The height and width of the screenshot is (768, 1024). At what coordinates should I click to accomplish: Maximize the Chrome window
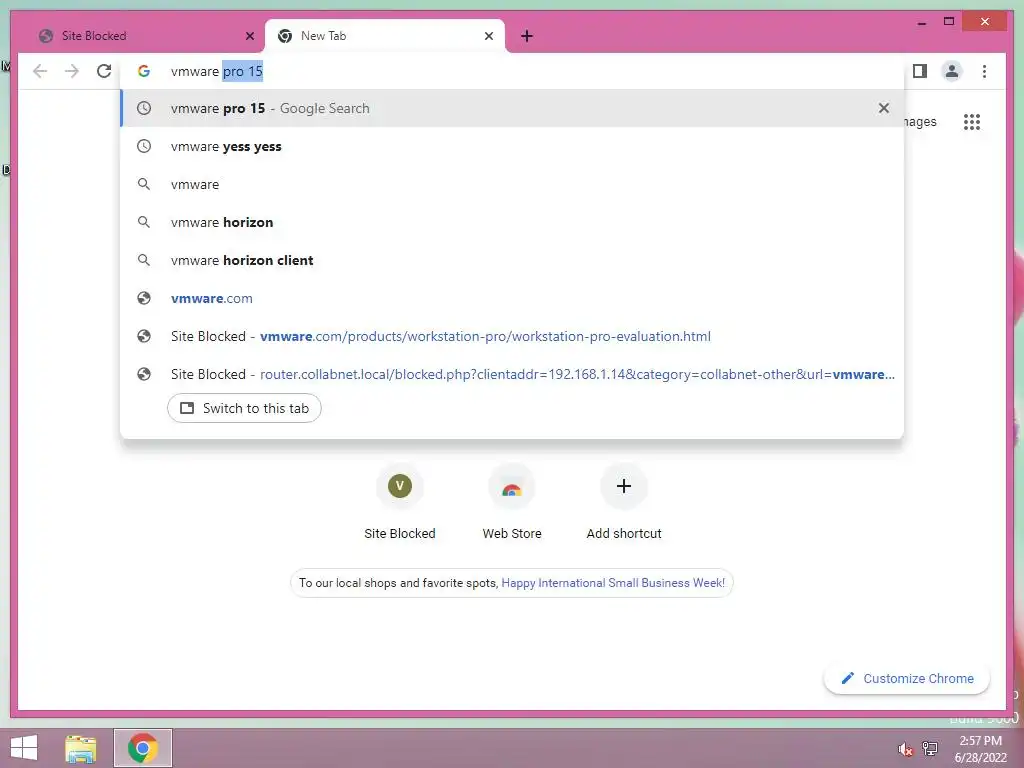(x=949, y=22)
